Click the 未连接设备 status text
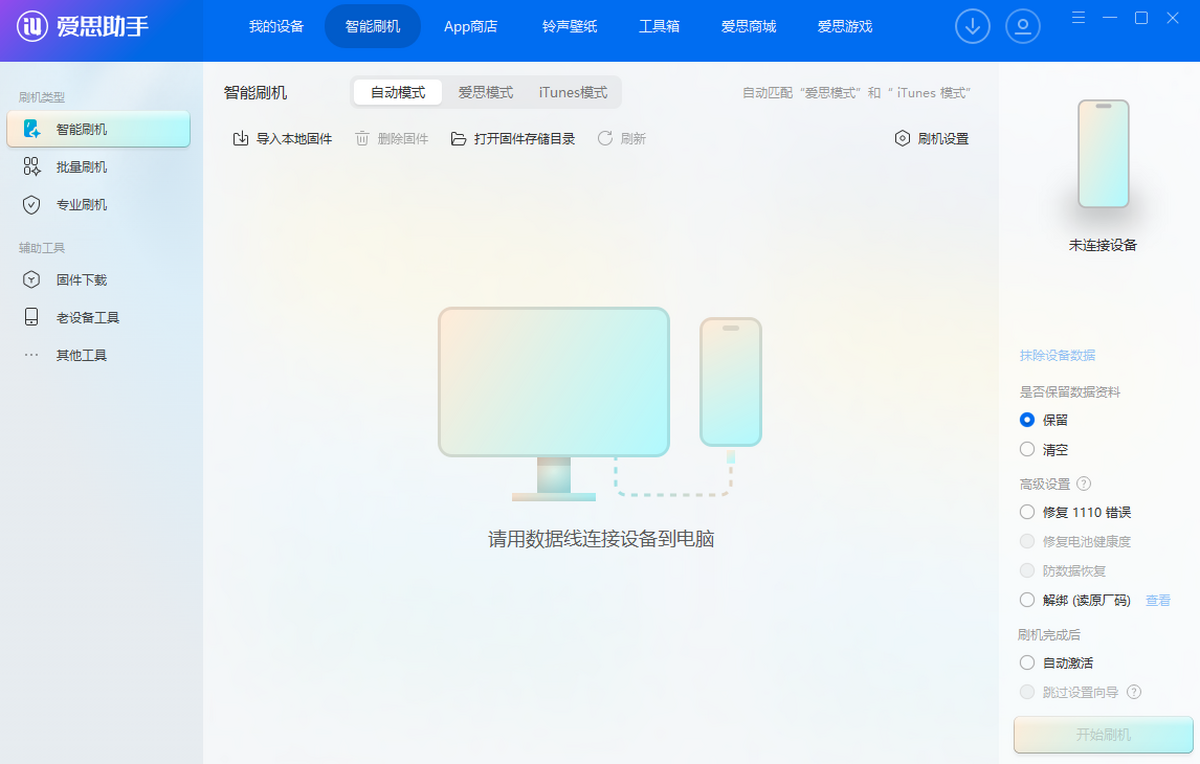This screenshot has width=1200, height=764. click(x=1103, y=244)
